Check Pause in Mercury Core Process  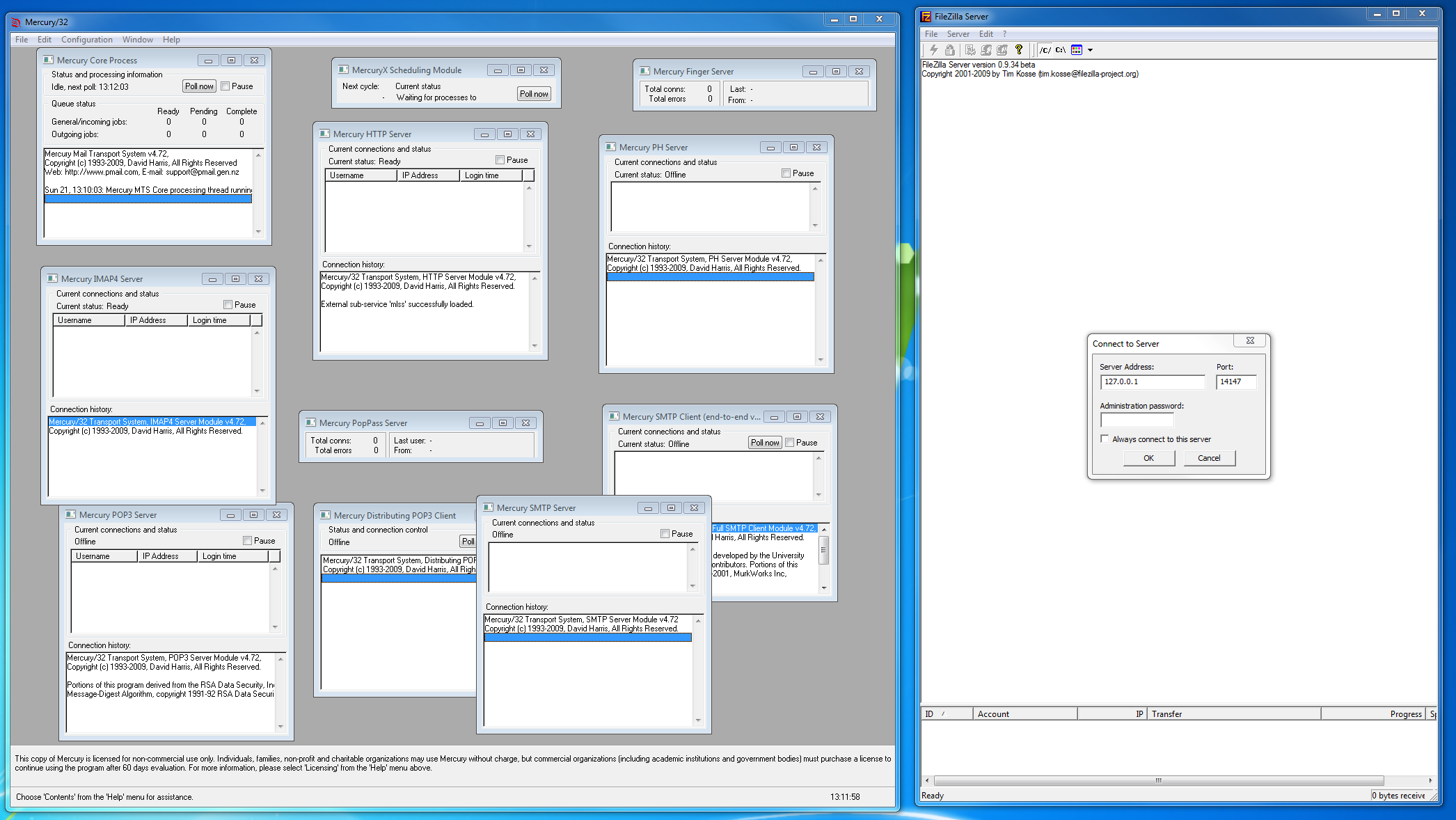click(x=225, y=86)
